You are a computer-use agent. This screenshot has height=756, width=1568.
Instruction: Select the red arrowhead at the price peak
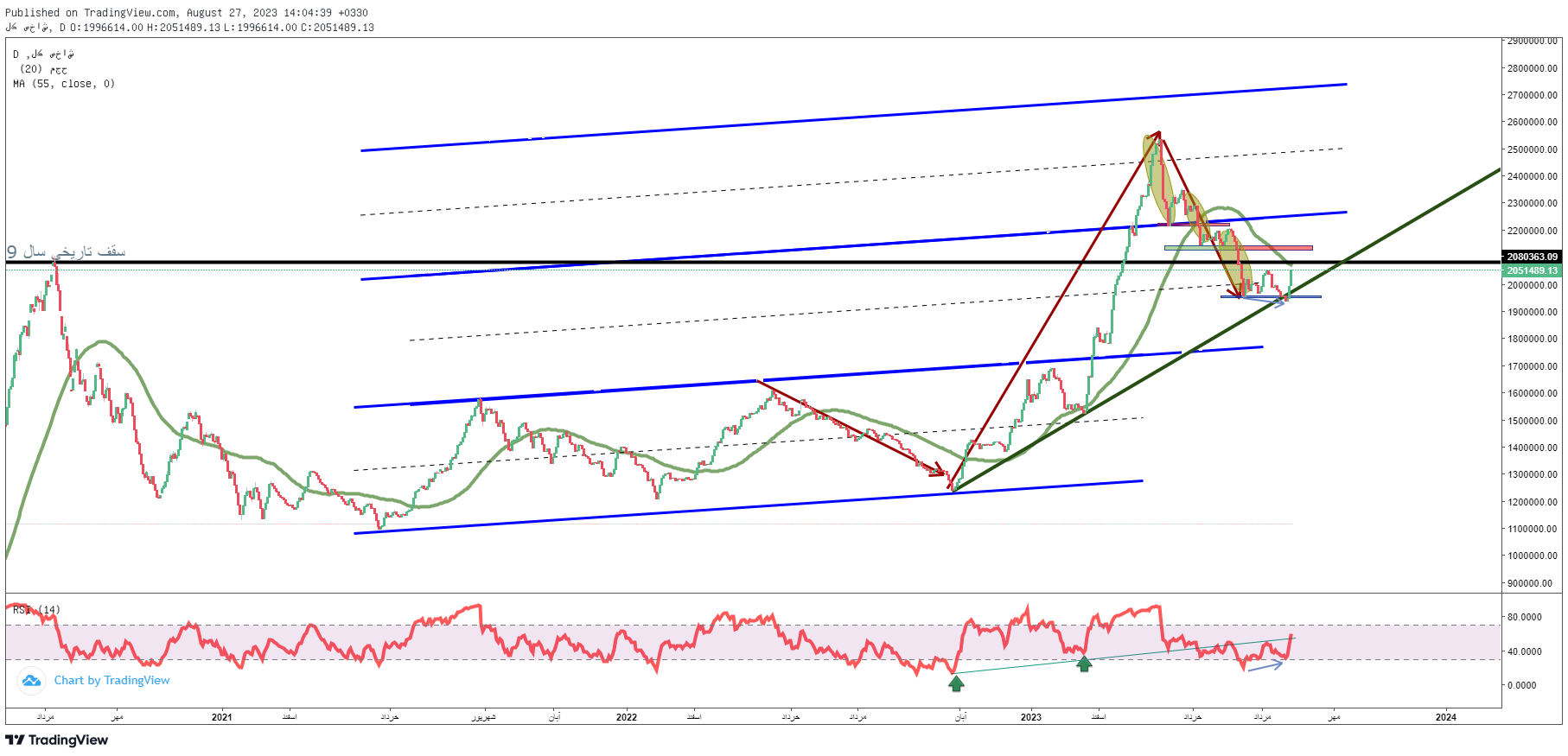[1156, 134]
